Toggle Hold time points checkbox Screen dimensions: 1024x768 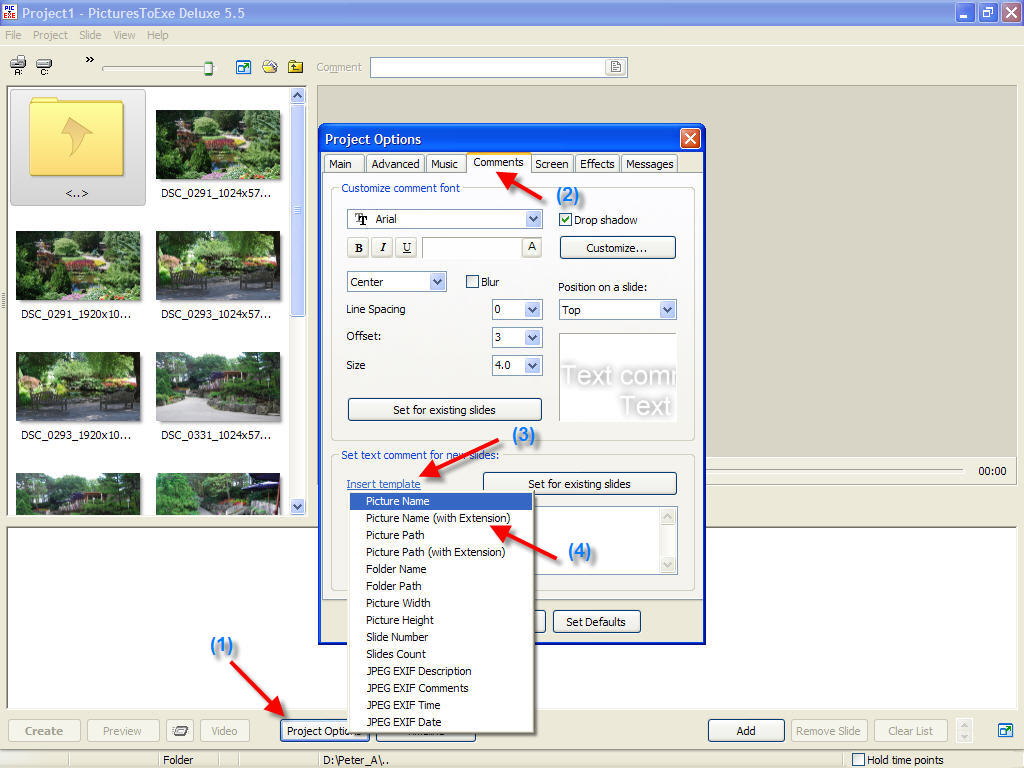tap(858, 760)
